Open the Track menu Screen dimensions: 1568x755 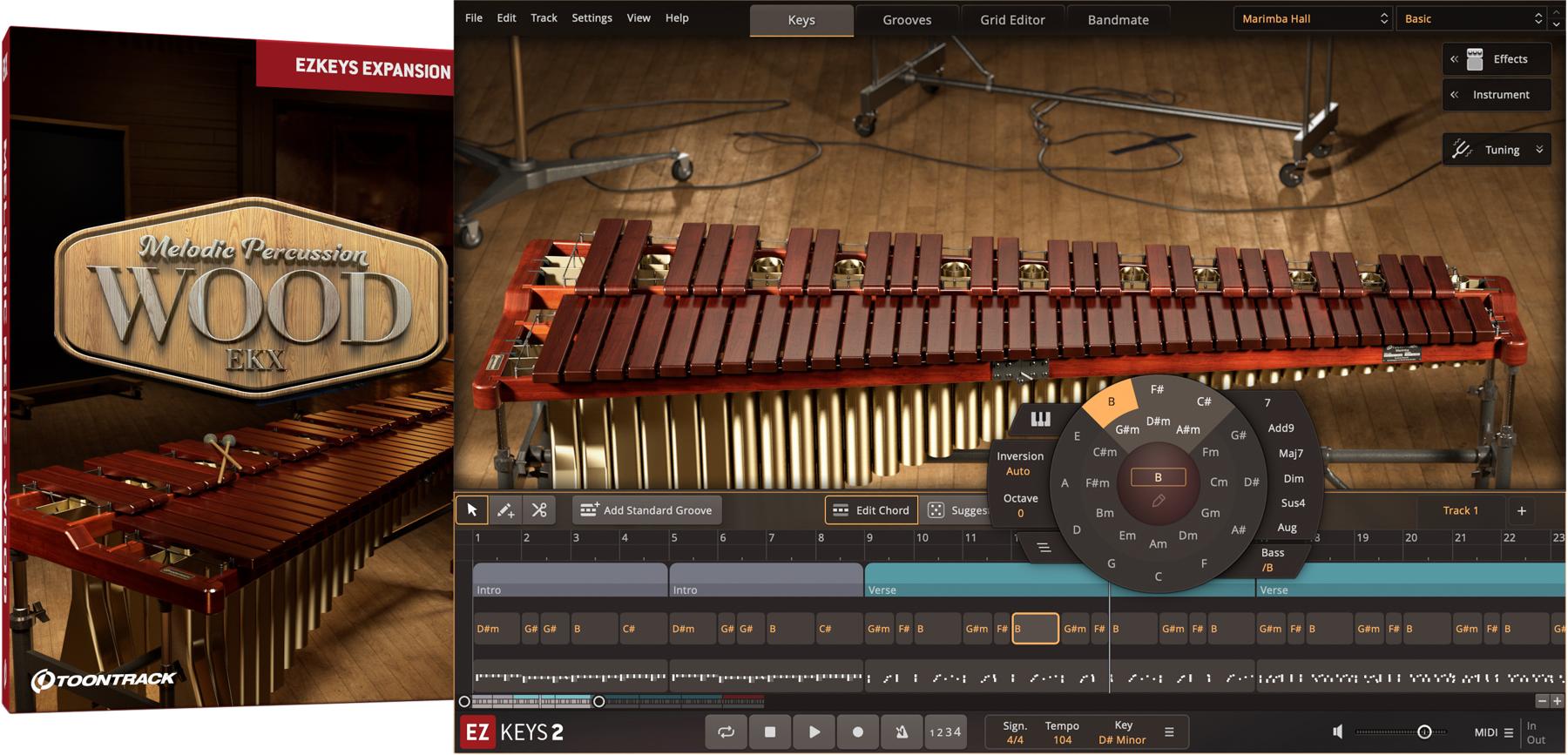click(x=544, y=17)
